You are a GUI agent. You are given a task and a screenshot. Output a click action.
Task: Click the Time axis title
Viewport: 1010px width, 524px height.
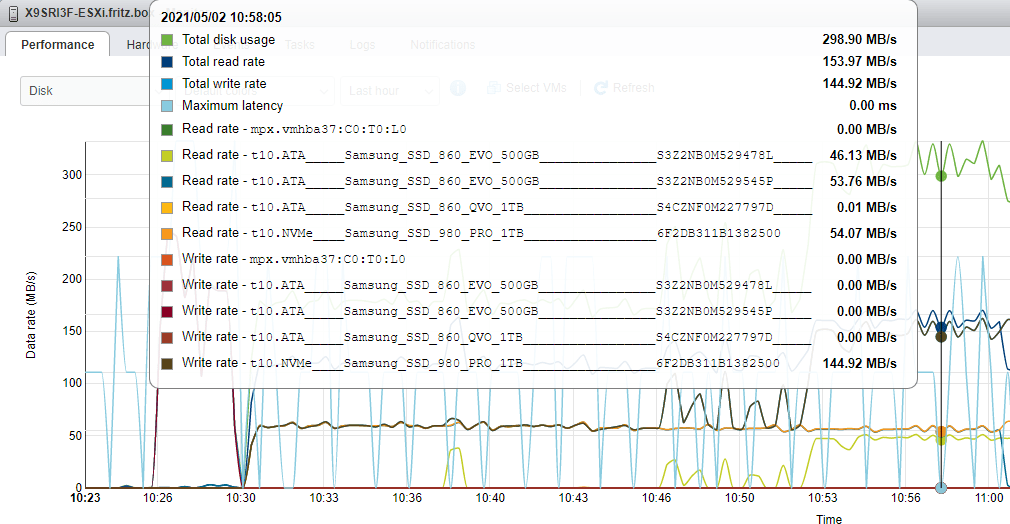point(829,519)
